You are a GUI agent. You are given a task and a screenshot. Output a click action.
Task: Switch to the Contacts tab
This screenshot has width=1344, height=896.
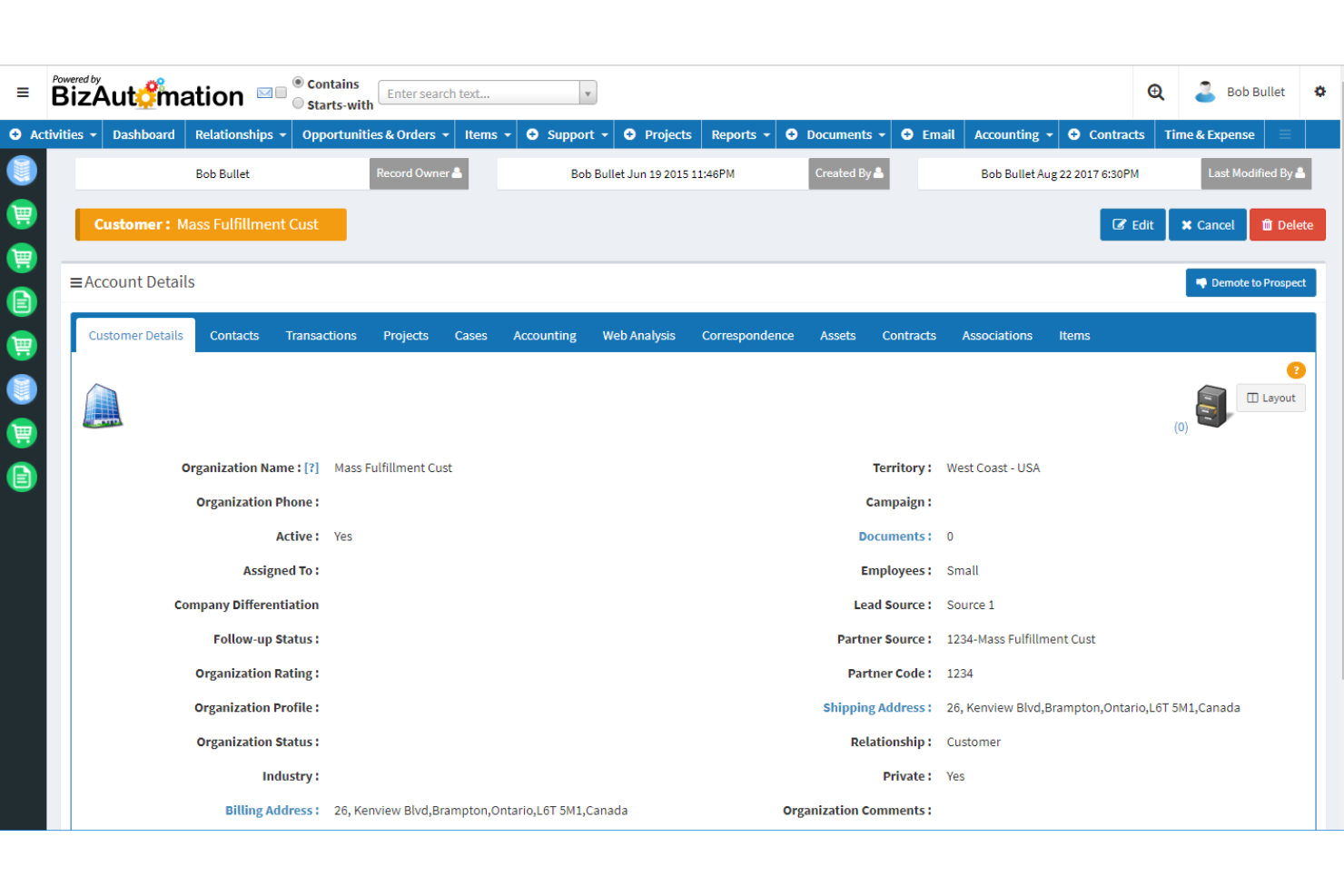[233, 335]
